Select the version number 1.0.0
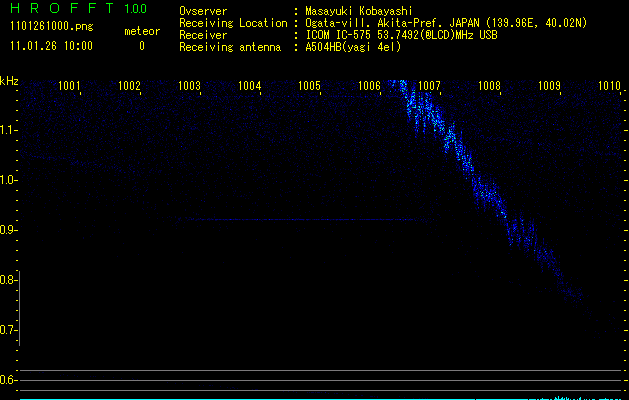Image resolution: width=629 pixels, height=400 pixels. [135, 8]
